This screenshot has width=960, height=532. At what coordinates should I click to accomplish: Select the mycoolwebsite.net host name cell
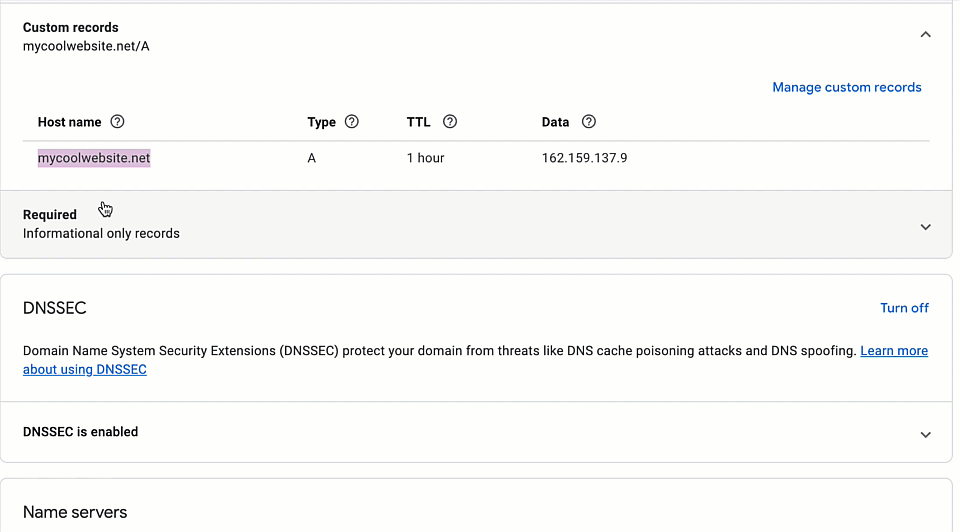tap(94, 158)
